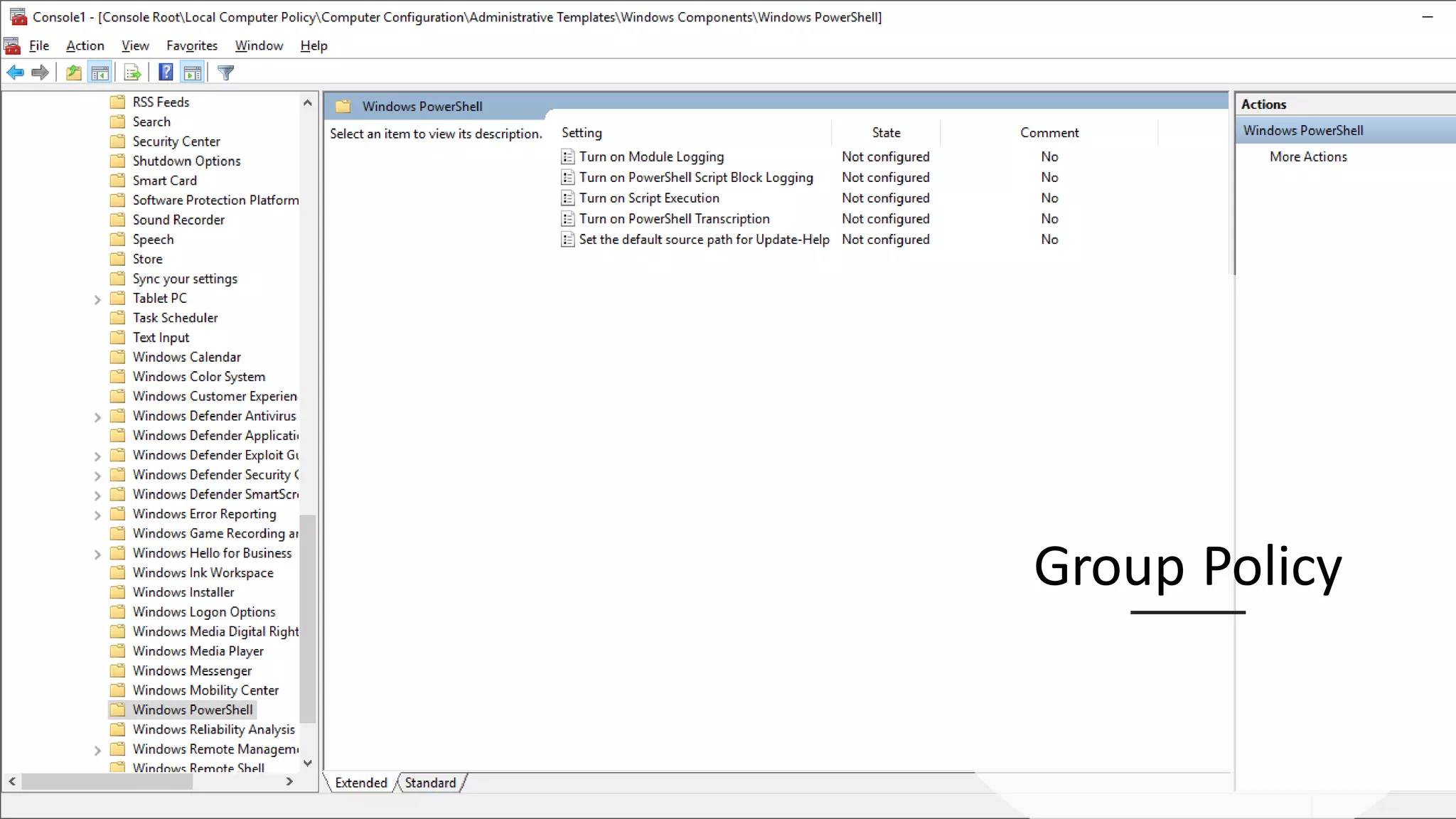Select Windows Ink Workspace tree item
The height and width of the screenshot is (819, 1456).
203,573
